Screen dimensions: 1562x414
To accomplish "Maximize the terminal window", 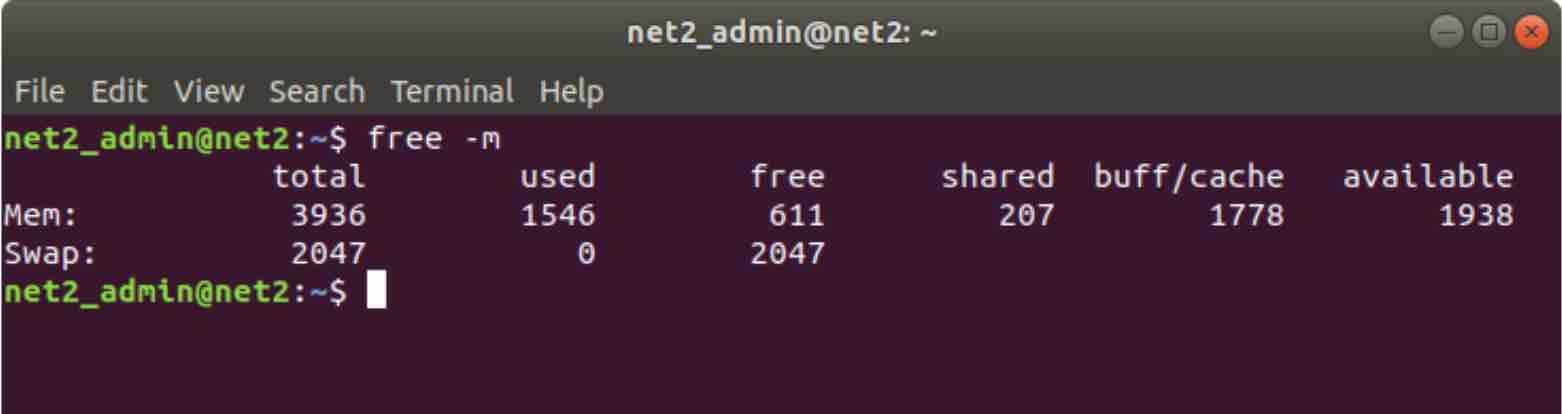I will point(1492,32).
